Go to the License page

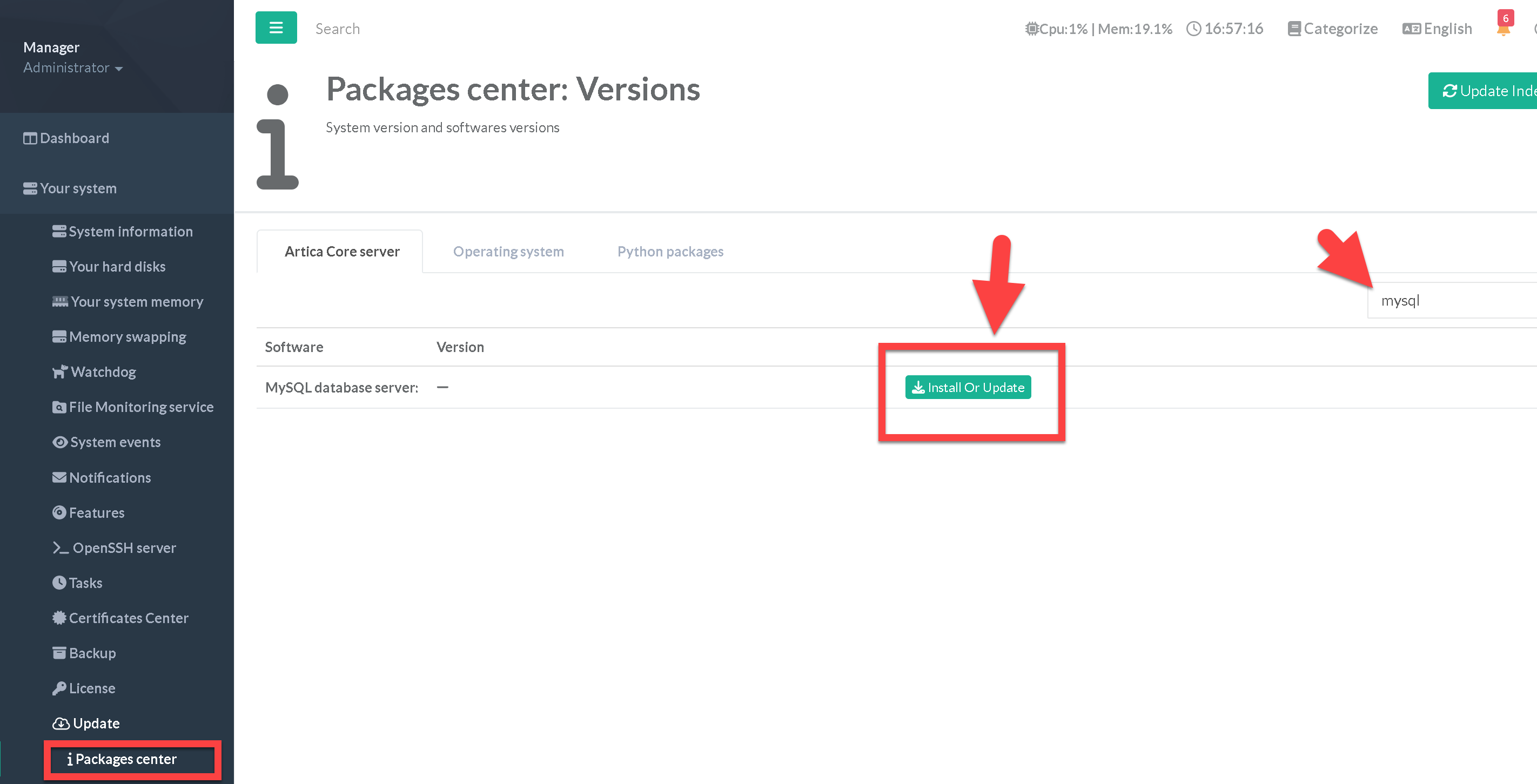pos(92,688)
